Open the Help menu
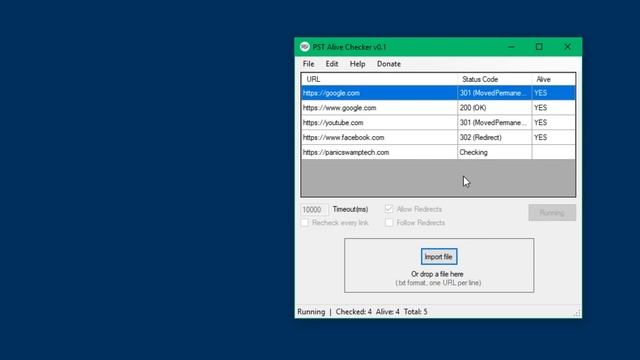This screenshot has height=360, width=640. [357, 64]
